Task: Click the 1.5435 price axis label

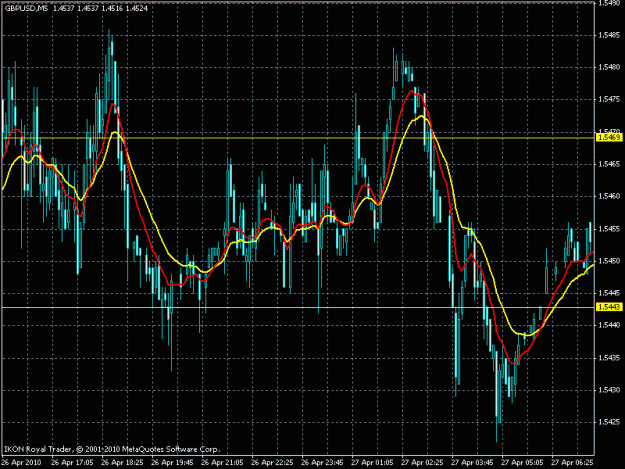Action: tap(609, 357)
